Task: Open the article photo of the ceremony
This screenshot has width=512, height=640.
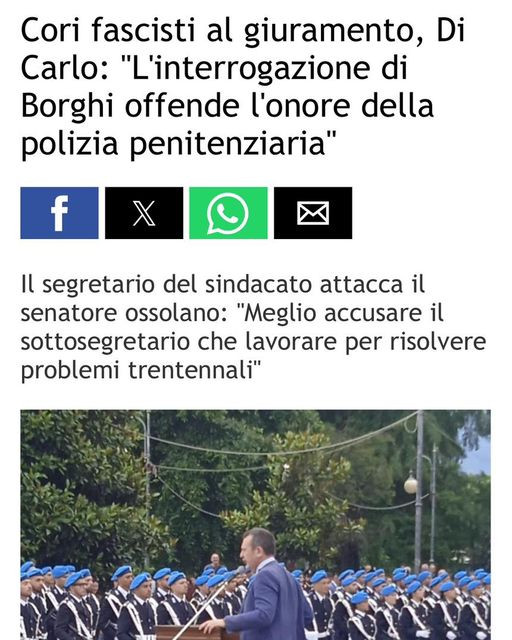Action: [256, 525]
